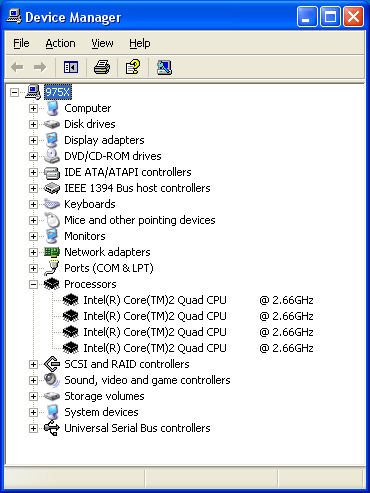This screenshot has width=370, height=493.
Task: Click Scan for hardware changes icon
Action: click(164, 67)
